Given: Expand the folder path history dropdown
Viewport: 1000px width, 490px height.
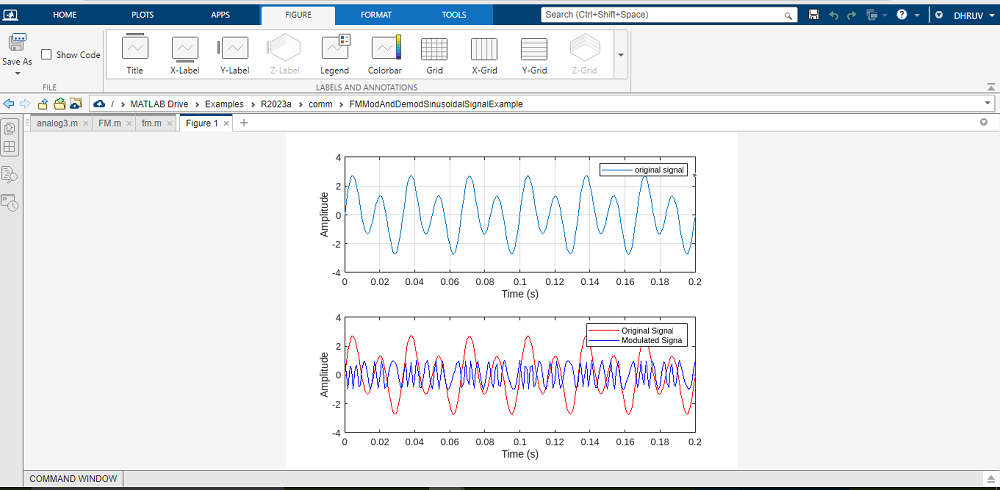Looking at the screenshot, I should tap(987, 103).
